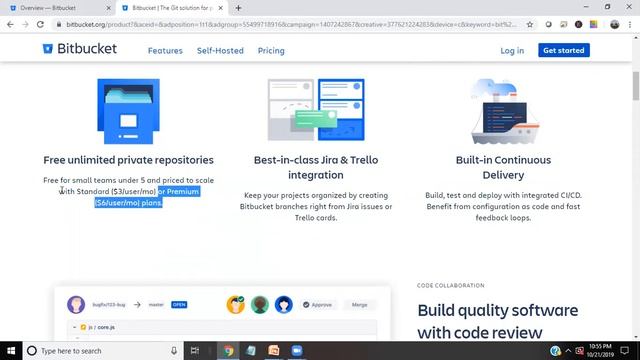This screenshot has width=640, height=360.
Task: Click the taskbar microphone icon
Action: pyautogui.click(x=174, y=351)
